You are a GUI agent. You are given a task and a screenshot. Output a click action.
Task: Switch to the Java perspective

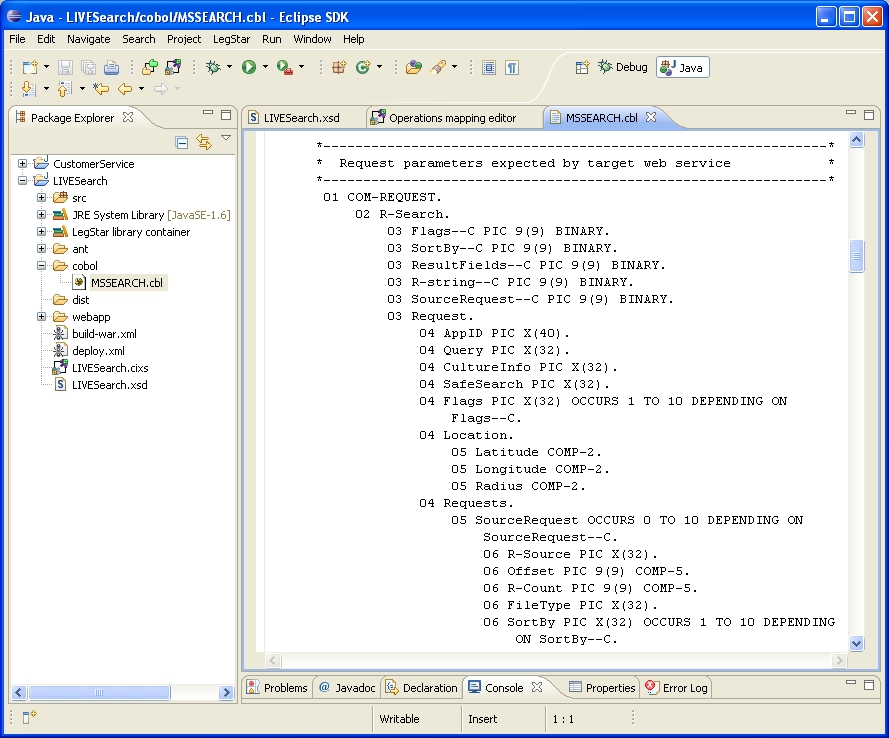tap(683, 67)
